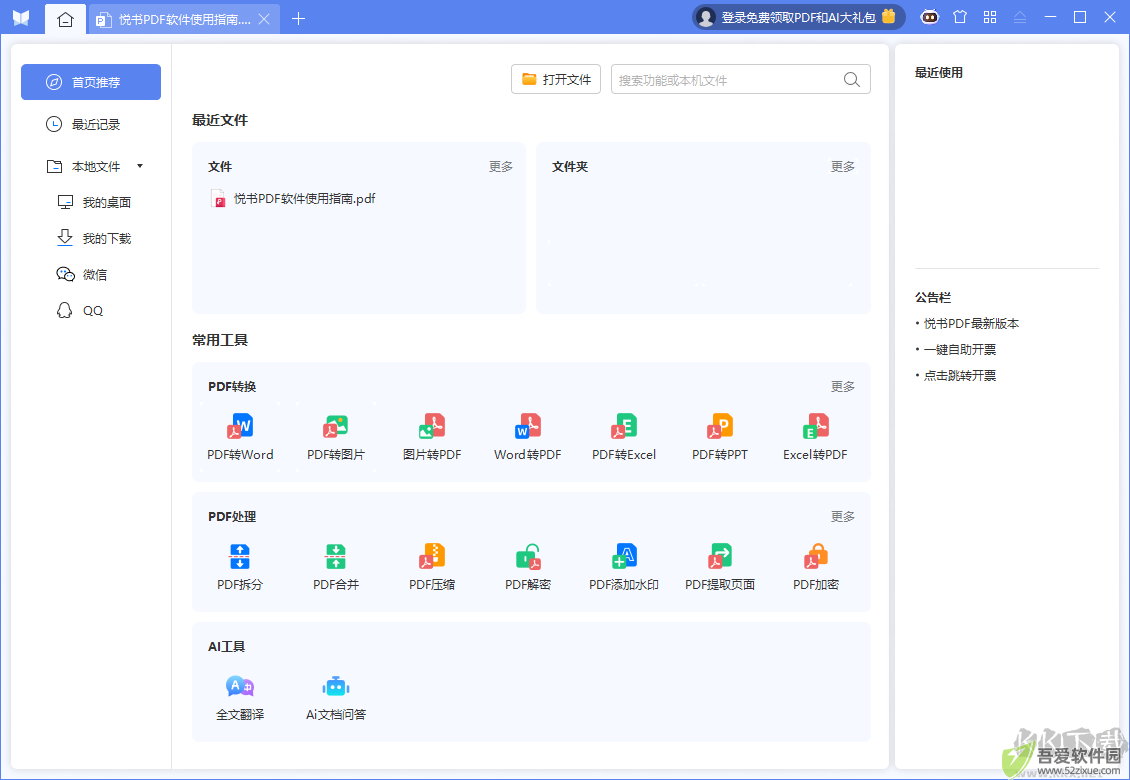Launch the PDF转图片 tool

[x=336, y=436]
